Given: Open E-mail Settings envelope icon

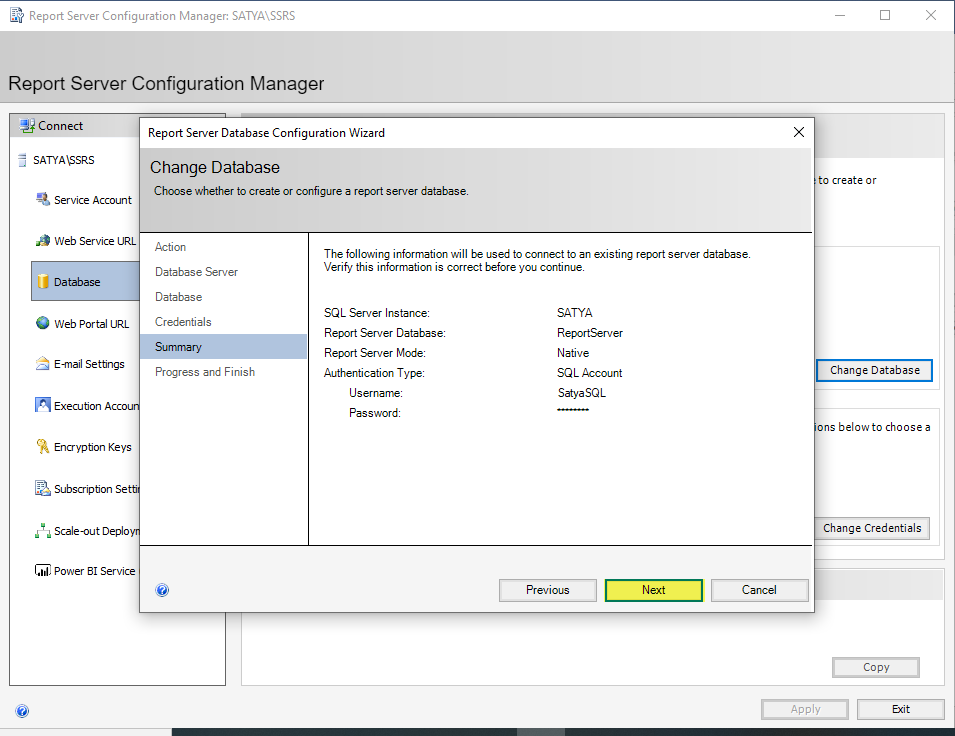Looking at the screenshot, I should [x=43, y=364].
